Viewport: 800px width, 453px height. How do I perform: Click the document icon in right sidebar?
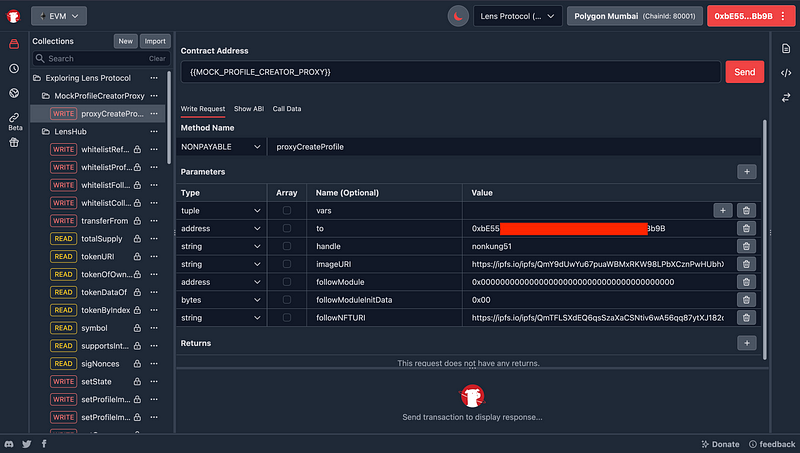click(786, 48)
